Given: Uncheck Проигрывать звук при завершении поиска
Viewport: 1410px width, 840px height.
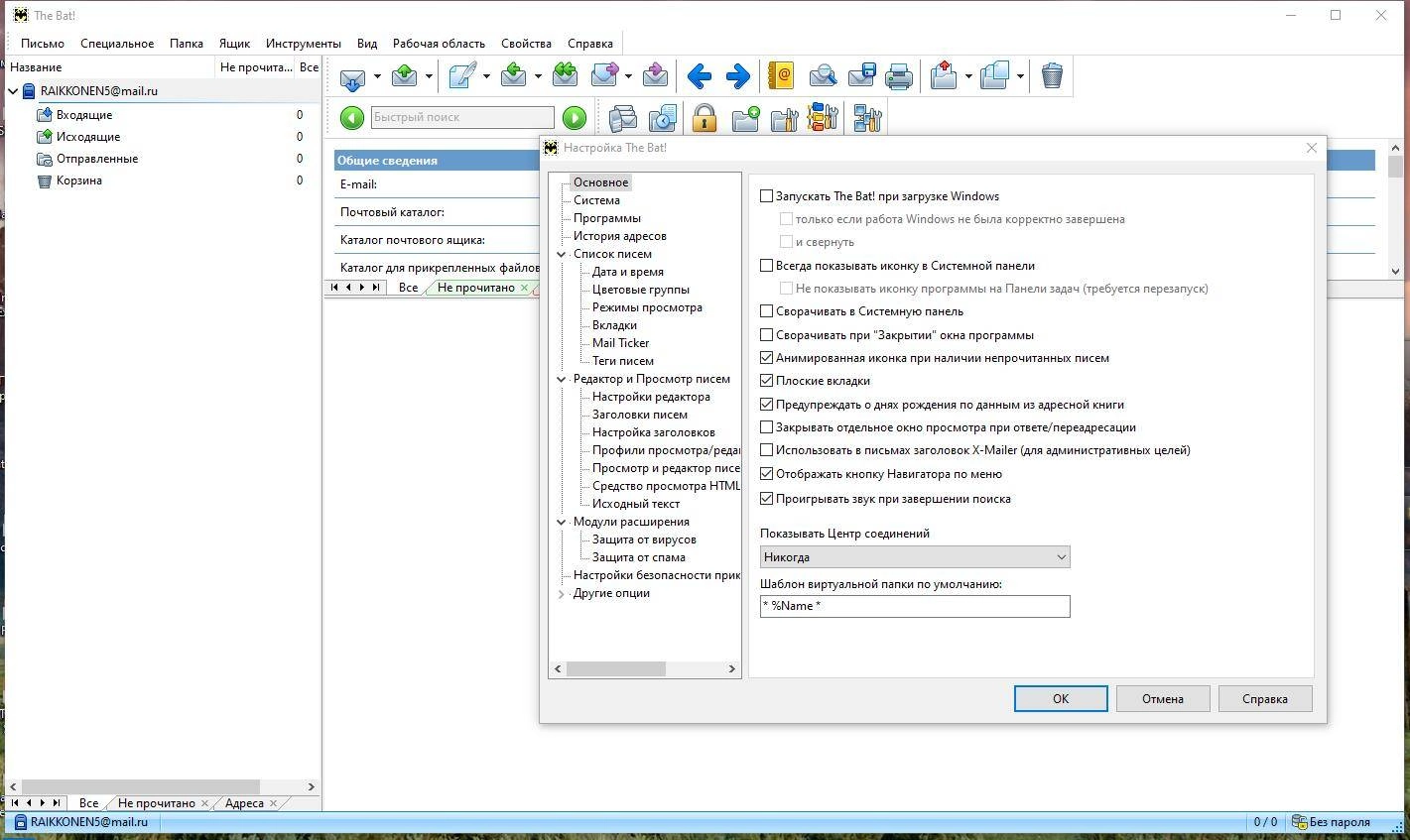Looking at the screenshot, I should (766, 499).
